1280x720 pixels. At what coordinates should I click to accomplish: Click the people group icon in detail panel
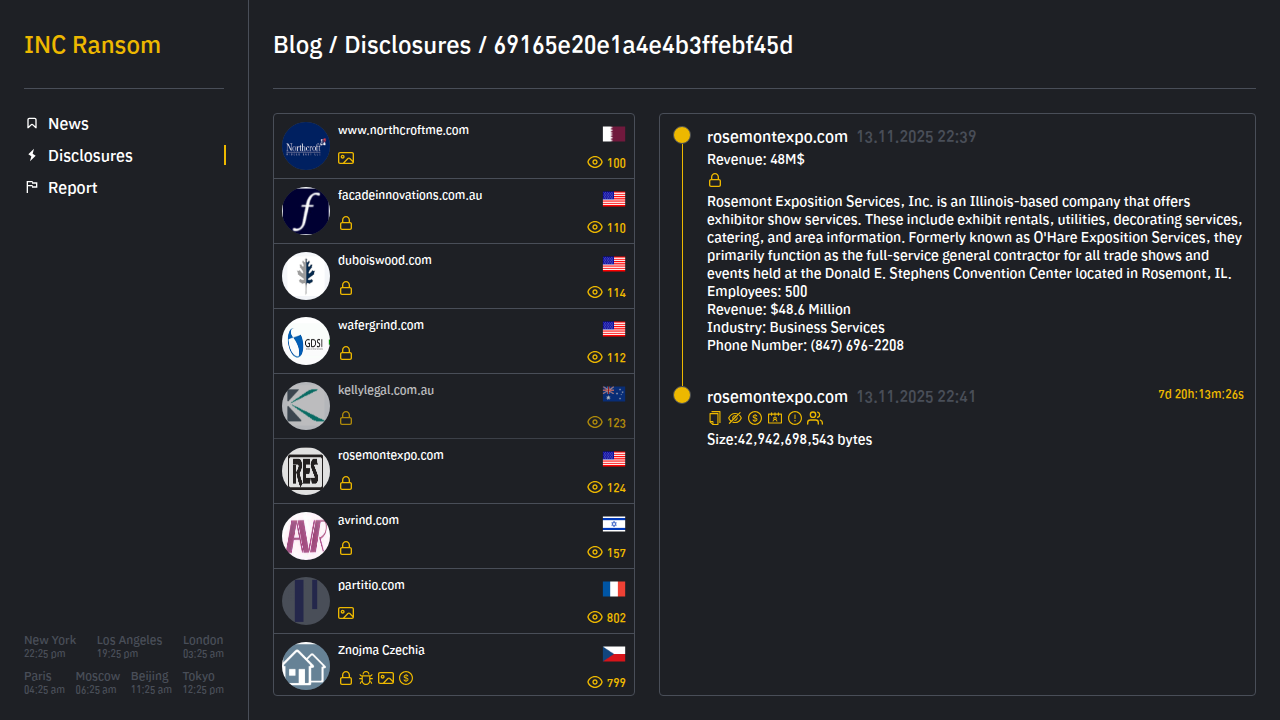[x=815, y=418]
